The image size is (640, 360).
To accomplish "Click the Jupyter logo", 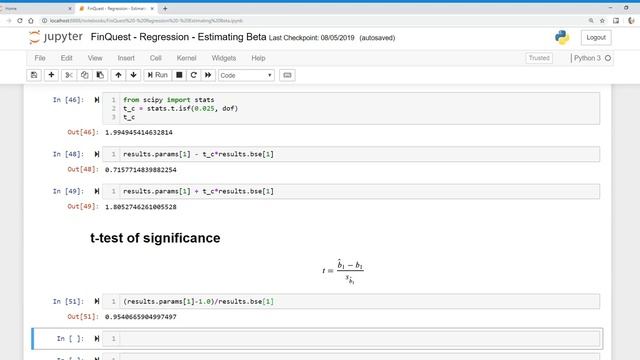I will 56,37.
